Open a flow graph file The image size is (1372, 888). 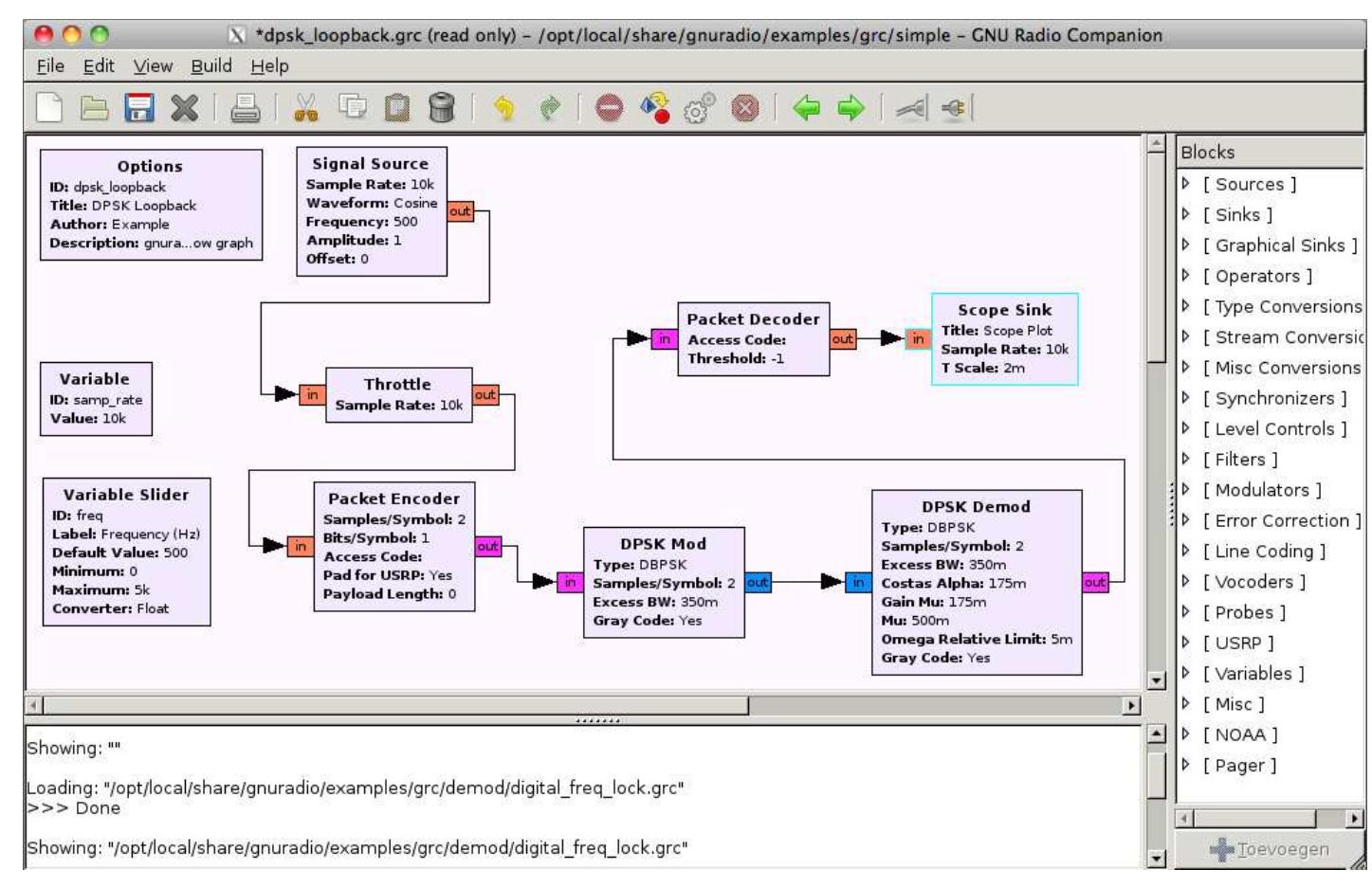click(x=94, y=108)
